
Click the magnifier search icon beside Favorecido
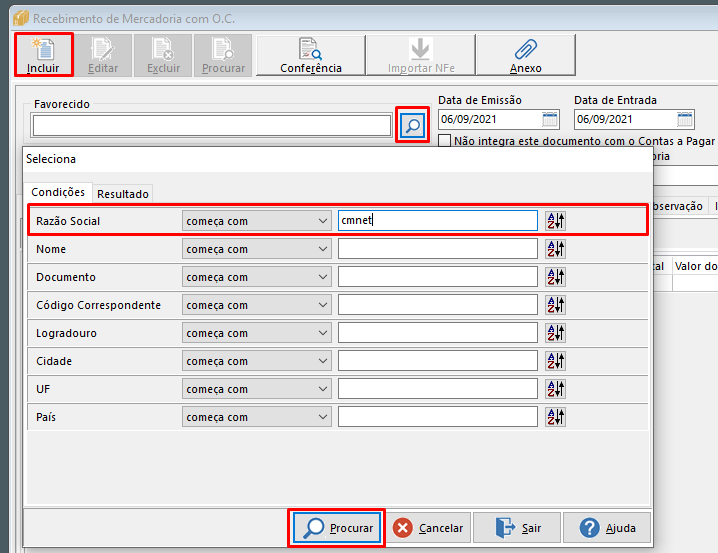pos(413,125)
